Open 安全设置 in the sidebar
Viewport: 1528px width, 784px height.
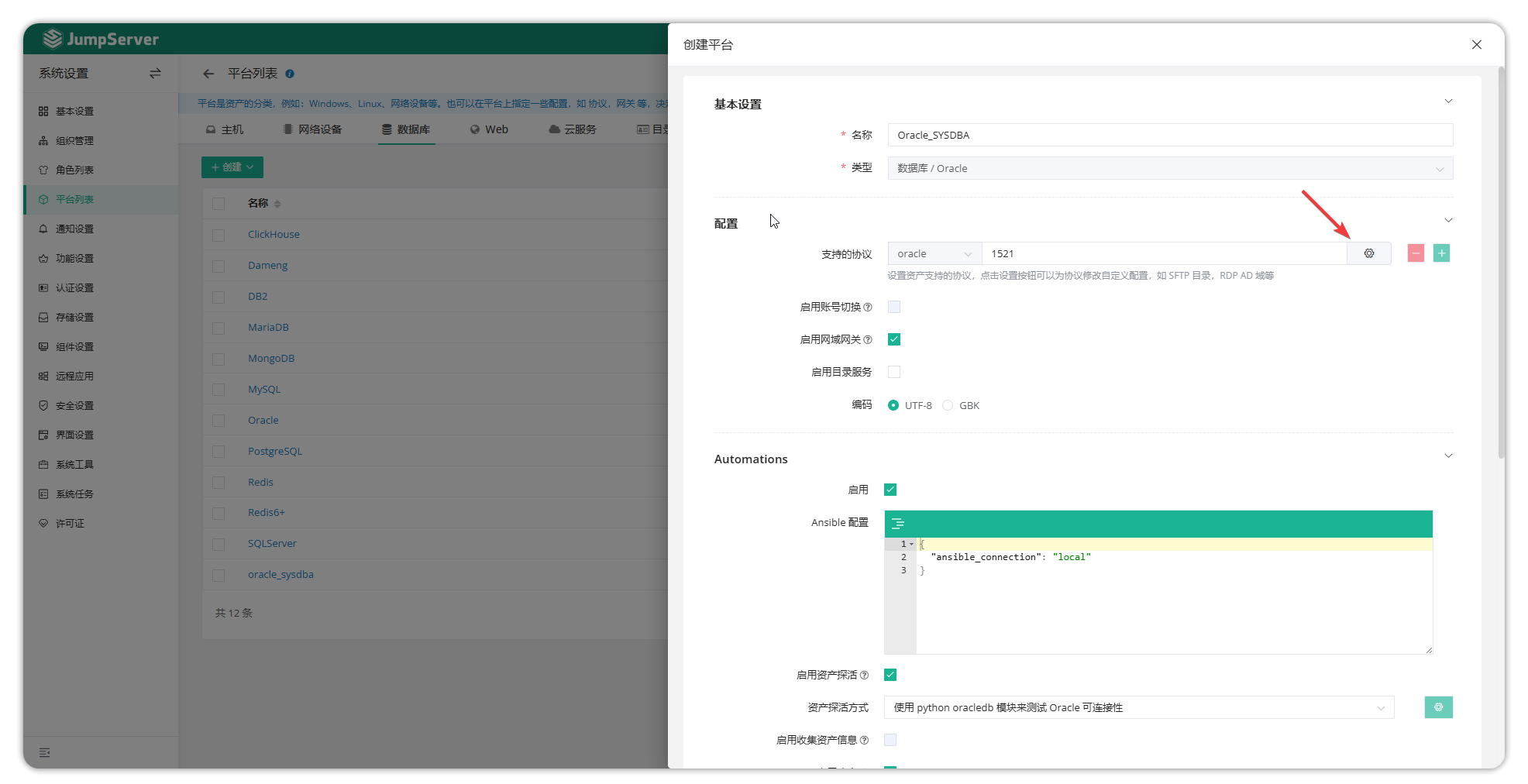[74, 405]
